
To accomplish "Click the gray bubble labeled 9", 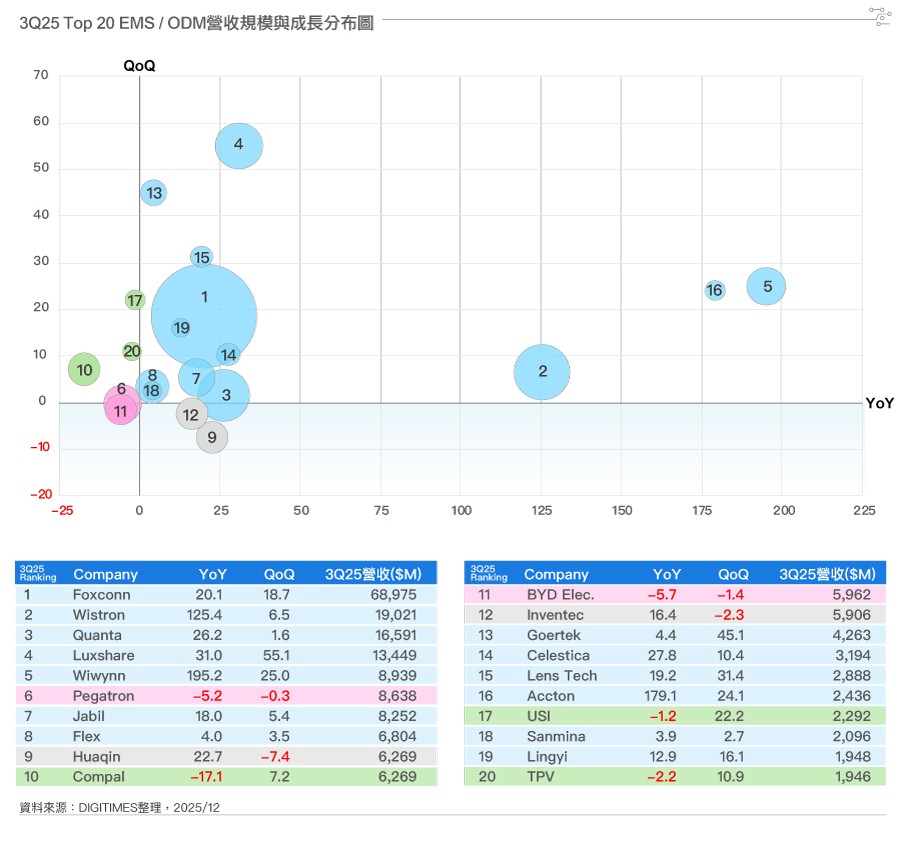I will (211, 437).
